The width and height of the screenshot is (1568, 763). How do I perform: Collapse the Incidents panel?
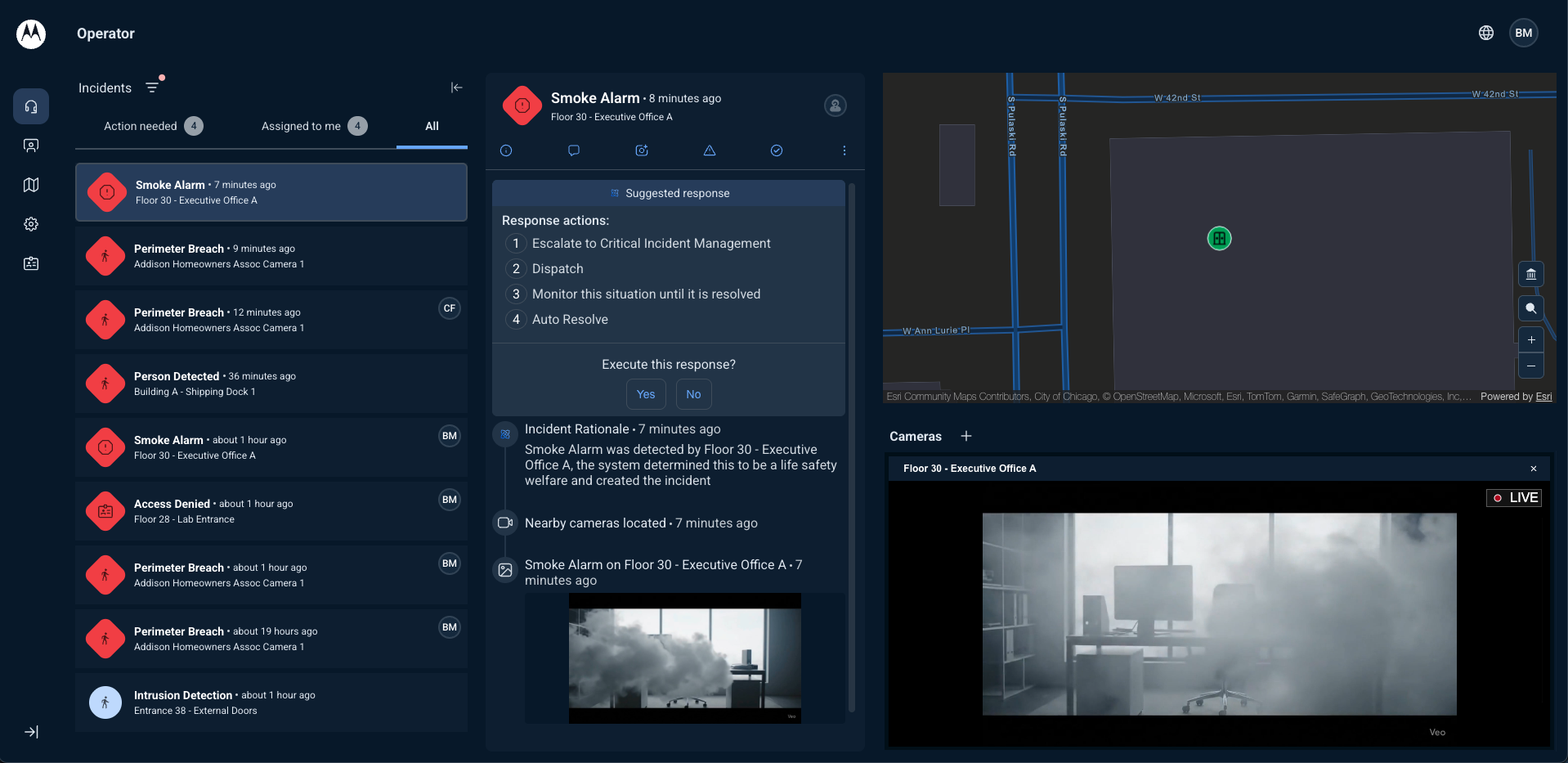456,88
